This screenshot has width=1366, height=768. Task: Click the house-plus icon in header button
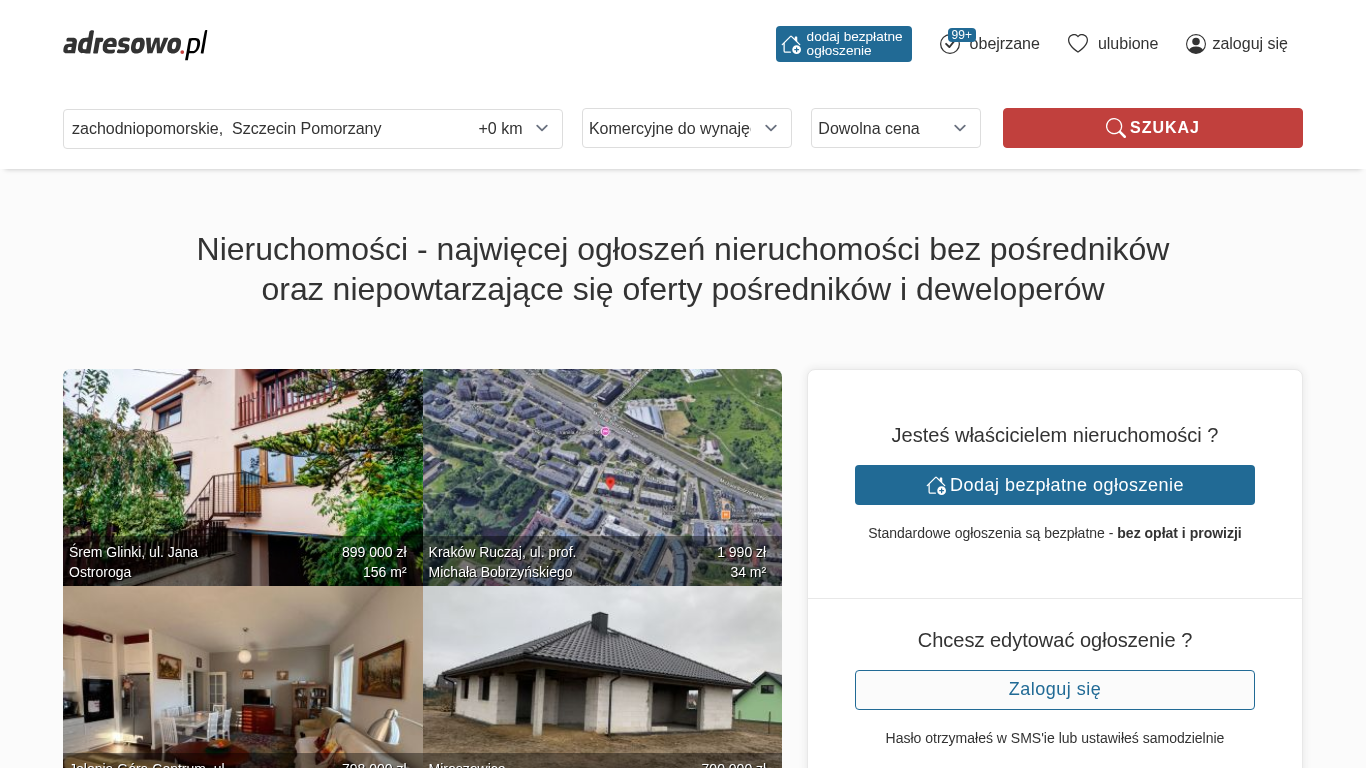[x=791, y=44]
